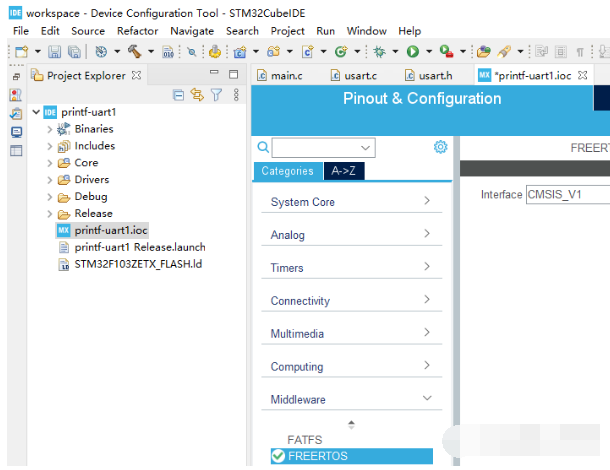This screenshot has width=610, height=470.
Task: Select the A->Z tab
Action: [x=344, y=171]
